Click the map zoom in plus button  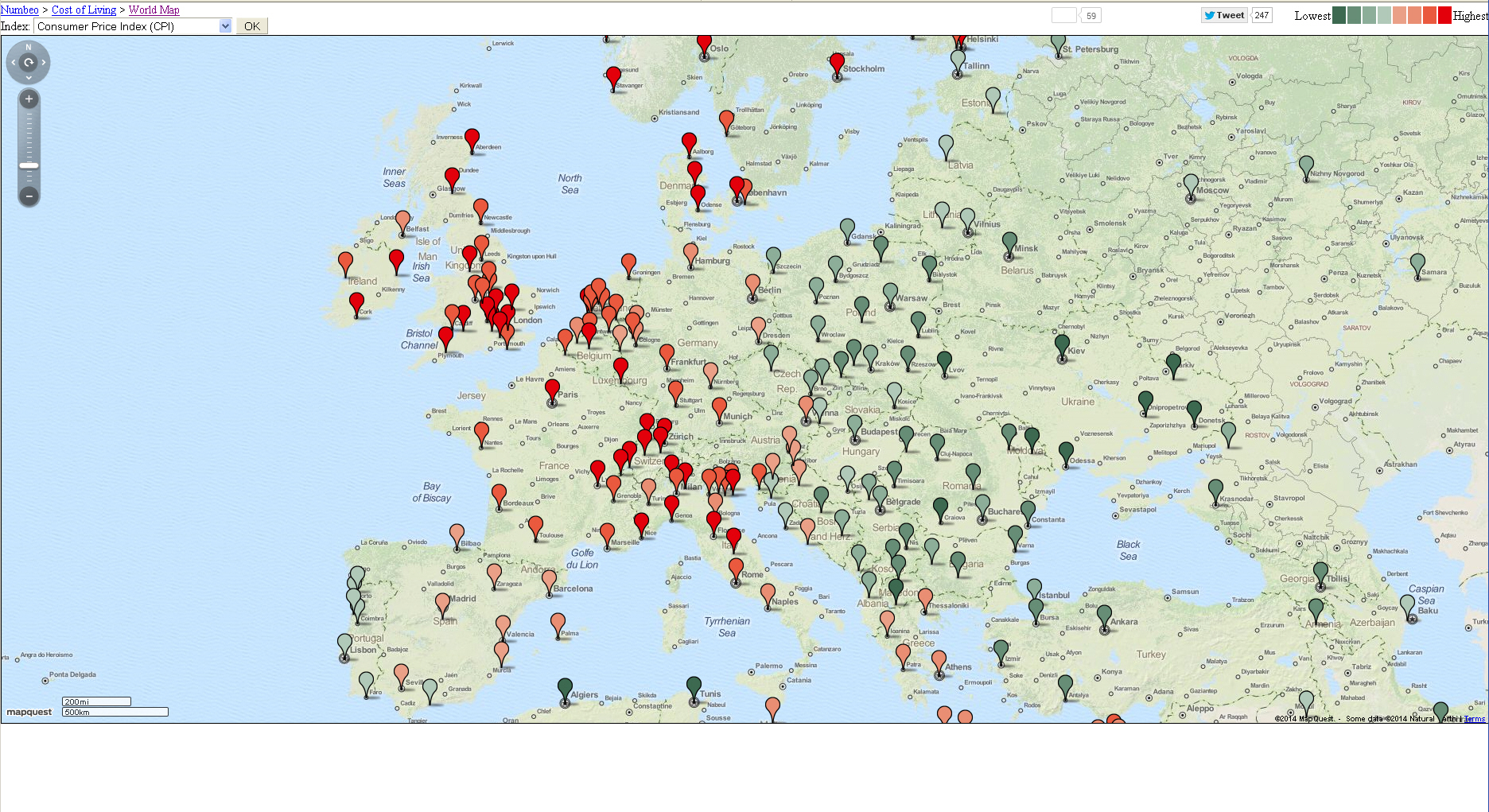[29, 99]
